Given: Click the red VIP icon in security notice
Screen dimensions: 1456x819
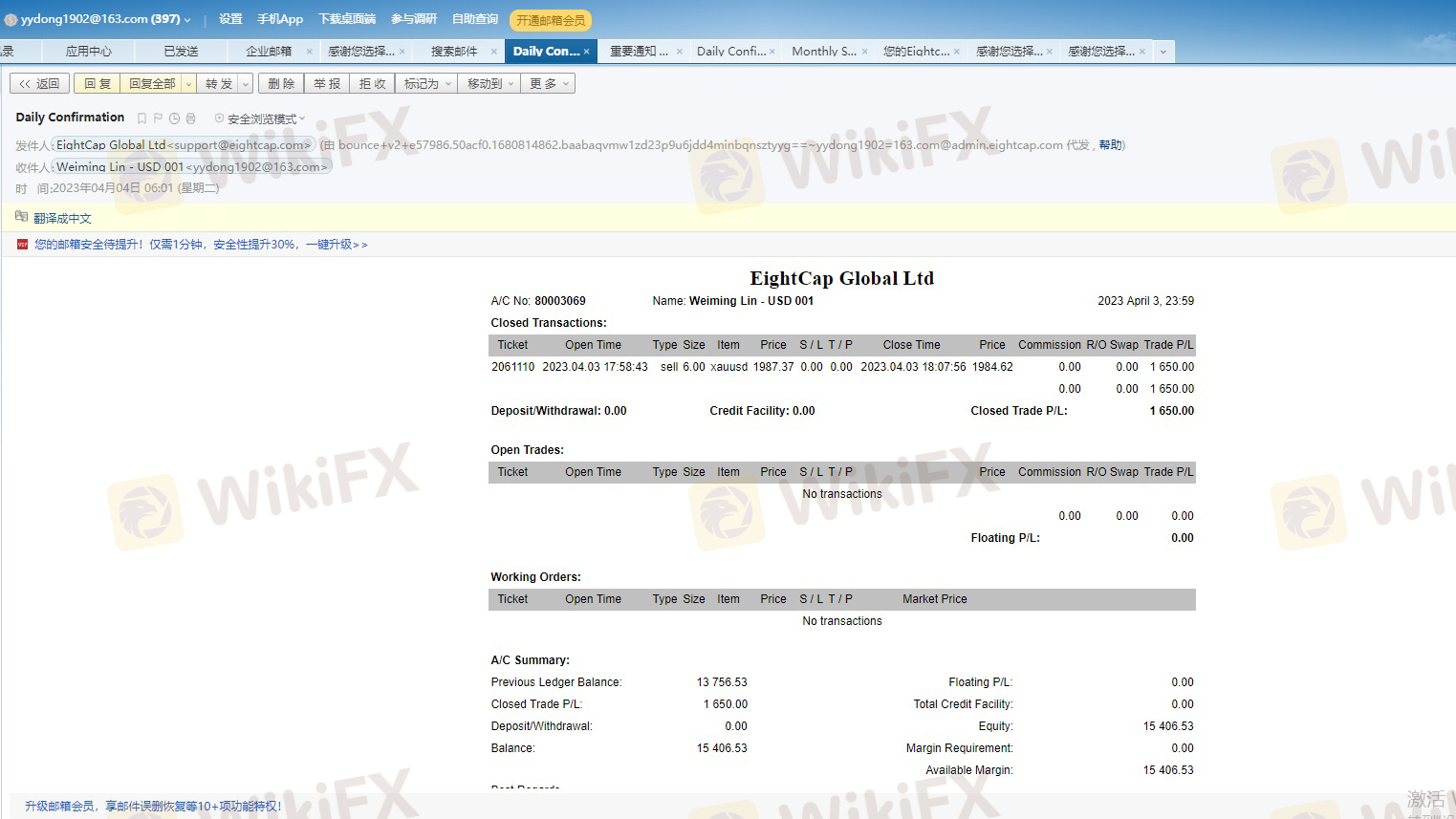Looking at the screenshot, I should (x=23, y=244).
